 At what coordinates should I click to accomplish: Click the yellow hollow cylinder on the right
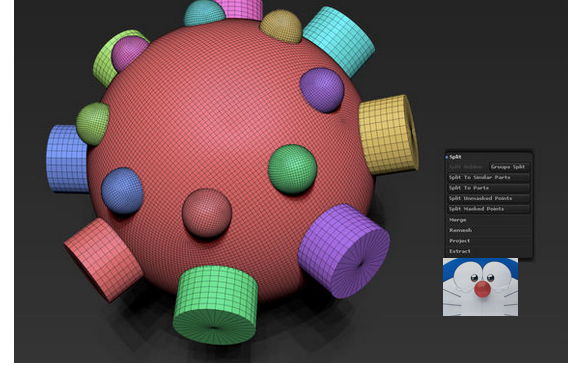pyautogui.click(x=389, y=134)
